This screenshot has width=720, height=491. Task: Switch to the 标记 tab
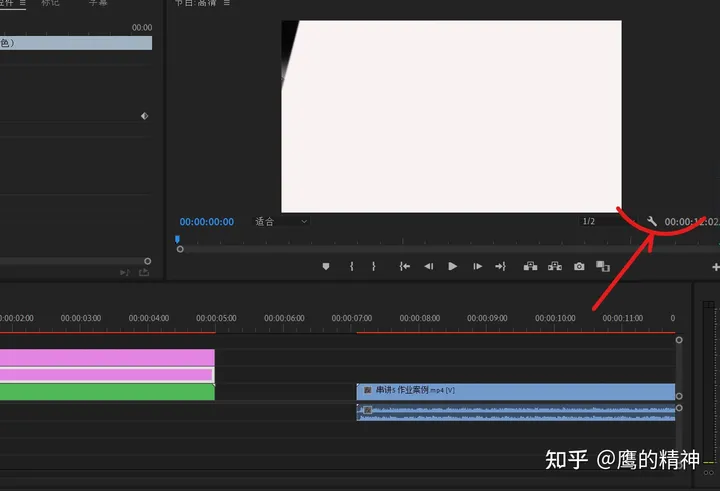pyautogui.click(x=50, y=3)
